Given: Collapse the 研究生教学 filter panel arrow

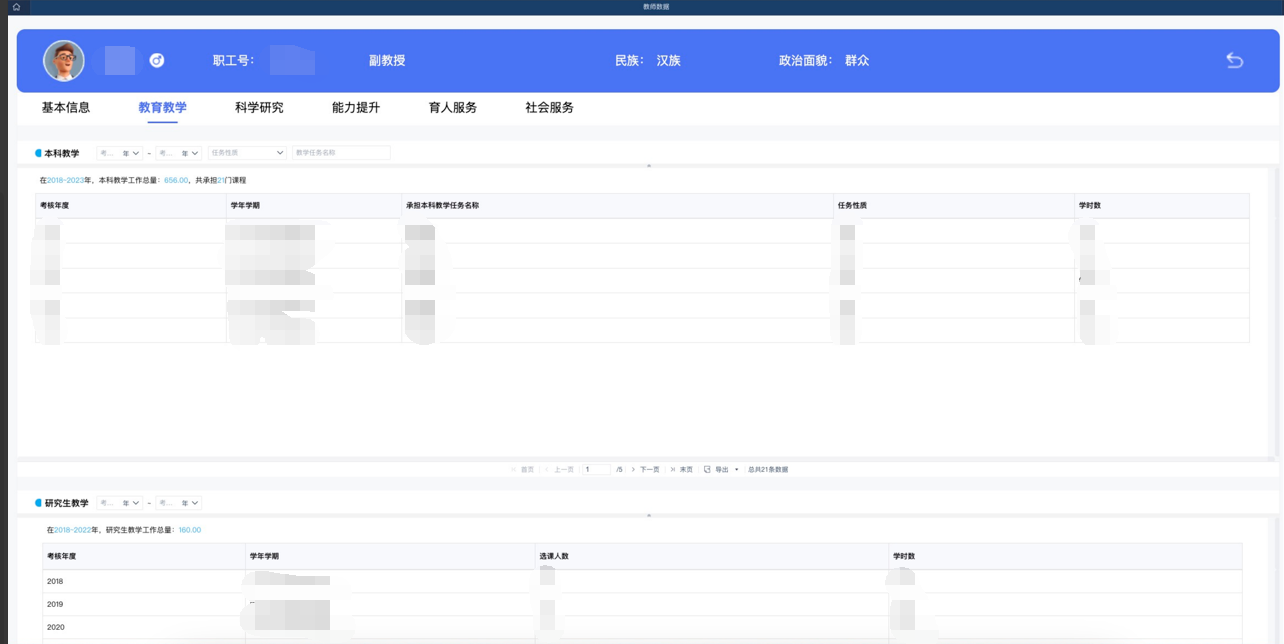Looking at the screenshot, I should [x=649, y=515].
